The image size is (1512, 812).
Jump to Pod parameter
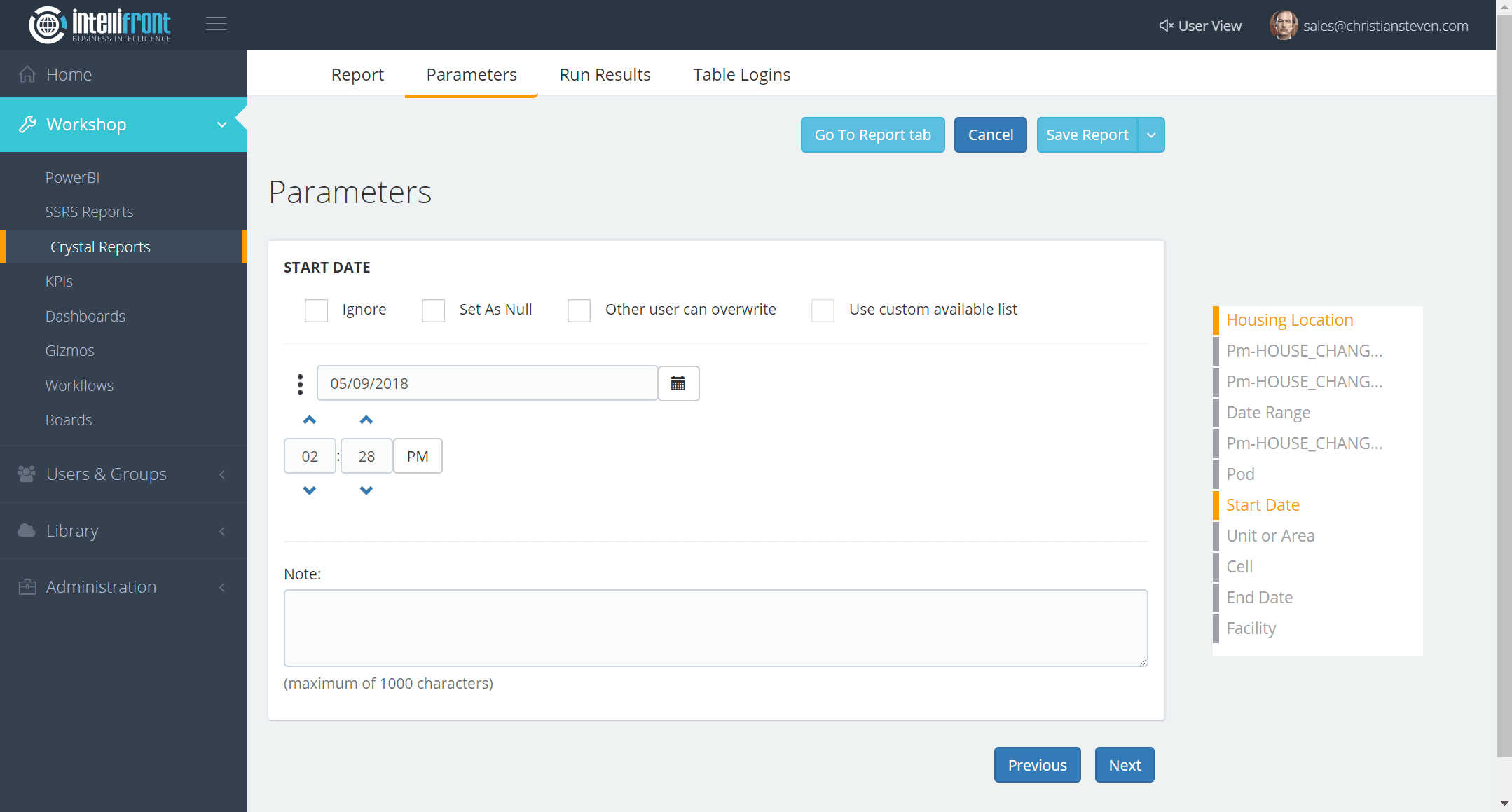coord(1240,474)
